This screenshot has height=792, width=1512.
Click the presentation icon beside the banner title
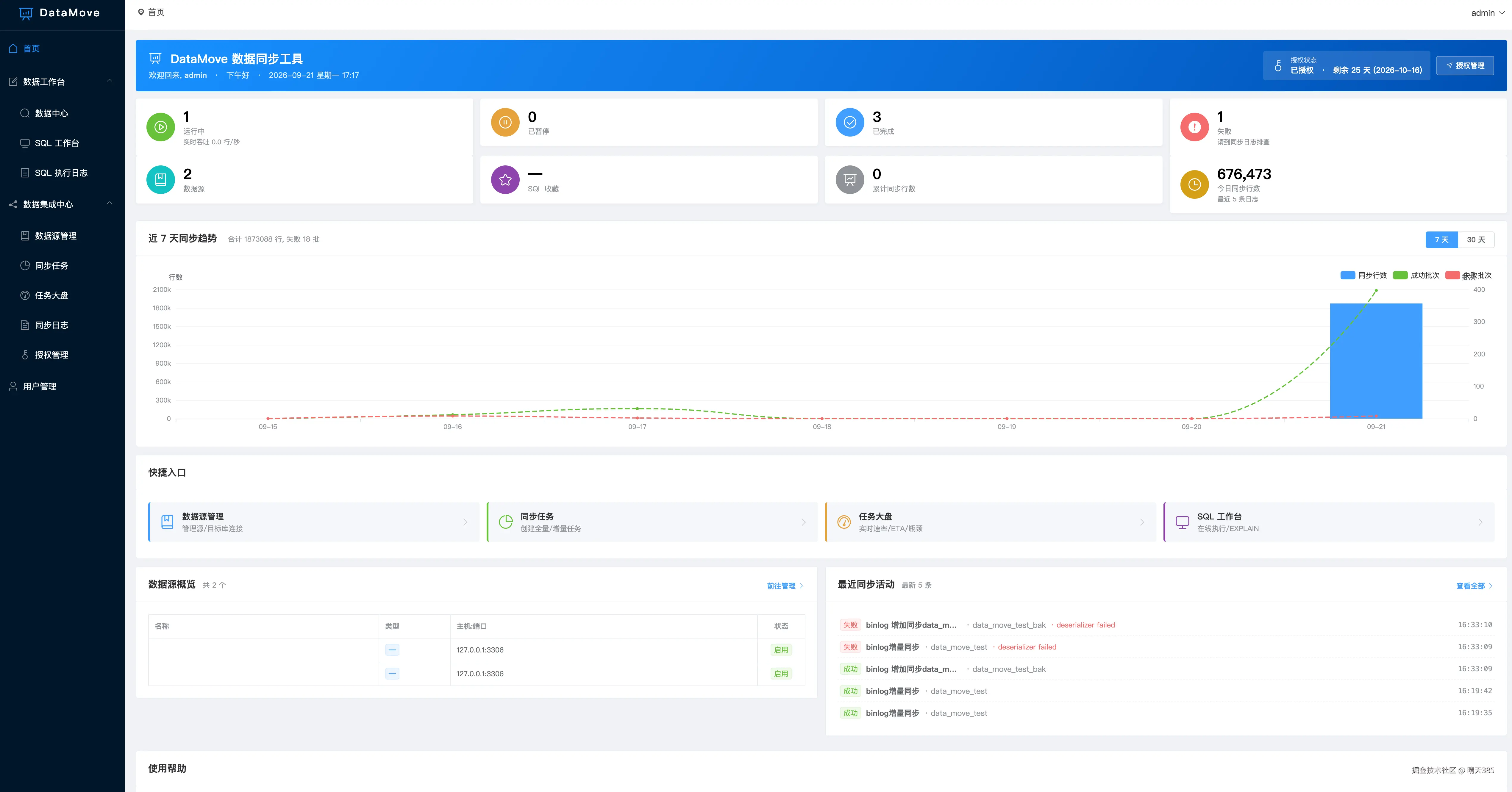[156, 58]
